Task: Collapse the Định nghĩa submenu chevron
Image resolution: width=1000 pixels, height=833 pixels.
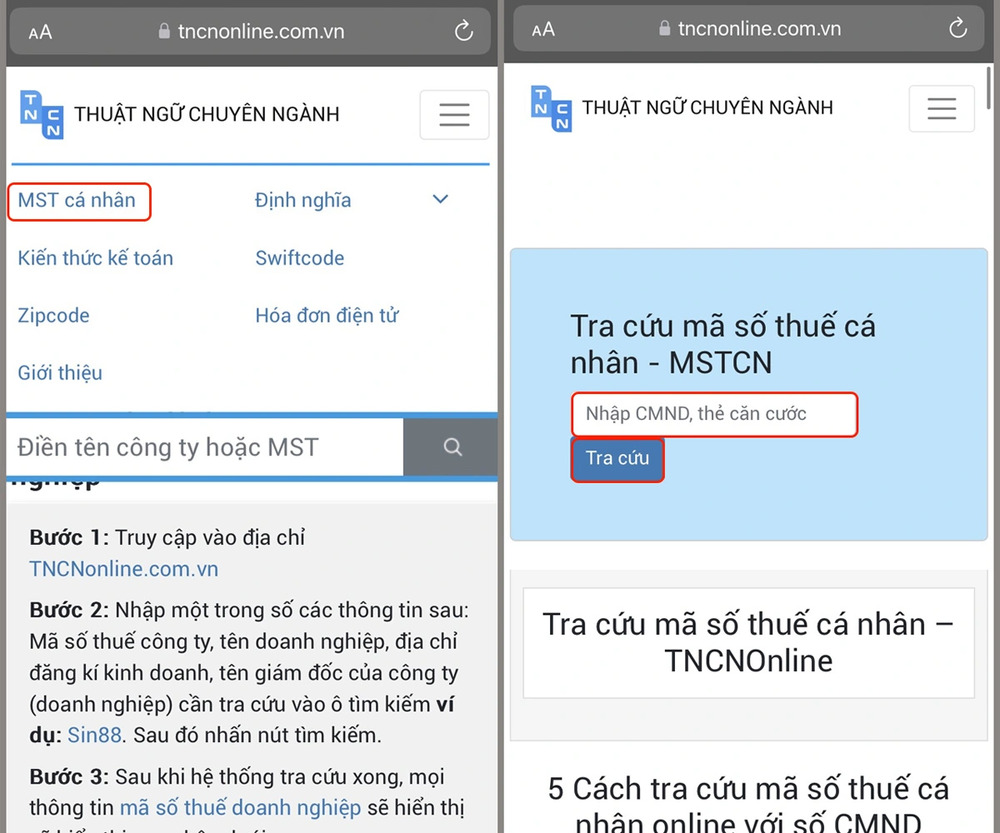Action: pos(440,199)
